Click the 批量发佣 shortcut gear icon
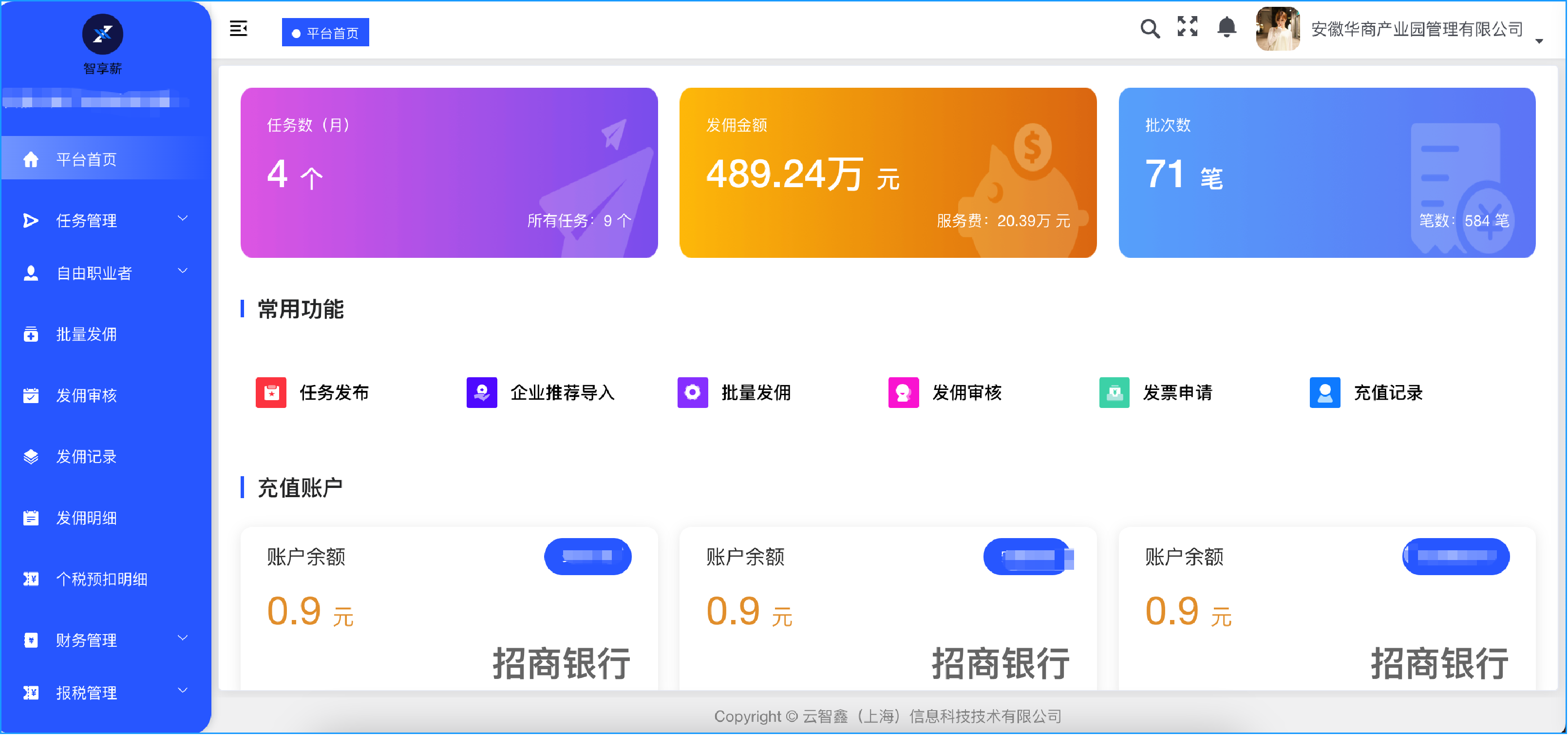 pos(692,393)
